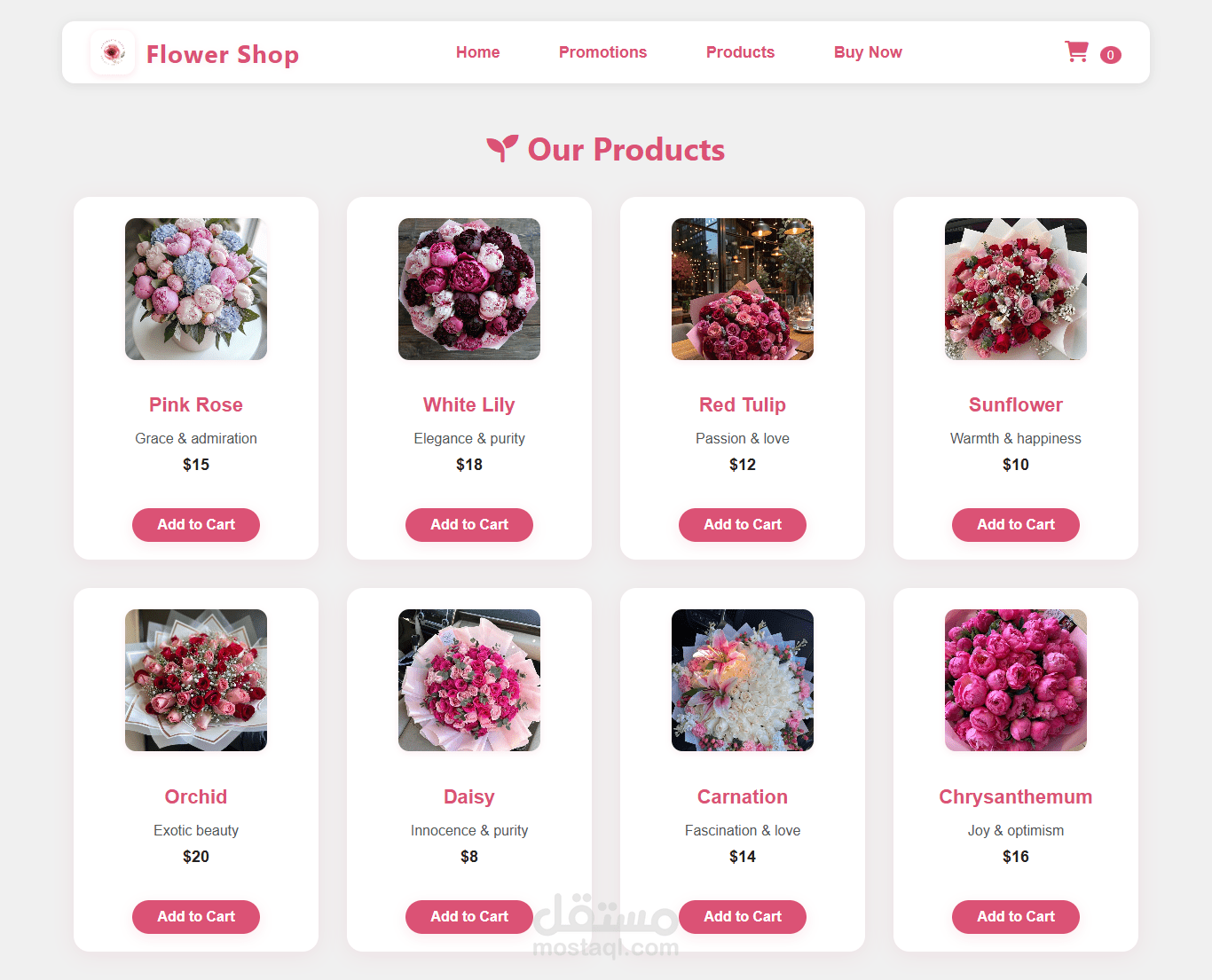The width and height of the screenshot is (1212, 980).
Task: Add Chrysanthemum to cart
Action: point(1016,917)
